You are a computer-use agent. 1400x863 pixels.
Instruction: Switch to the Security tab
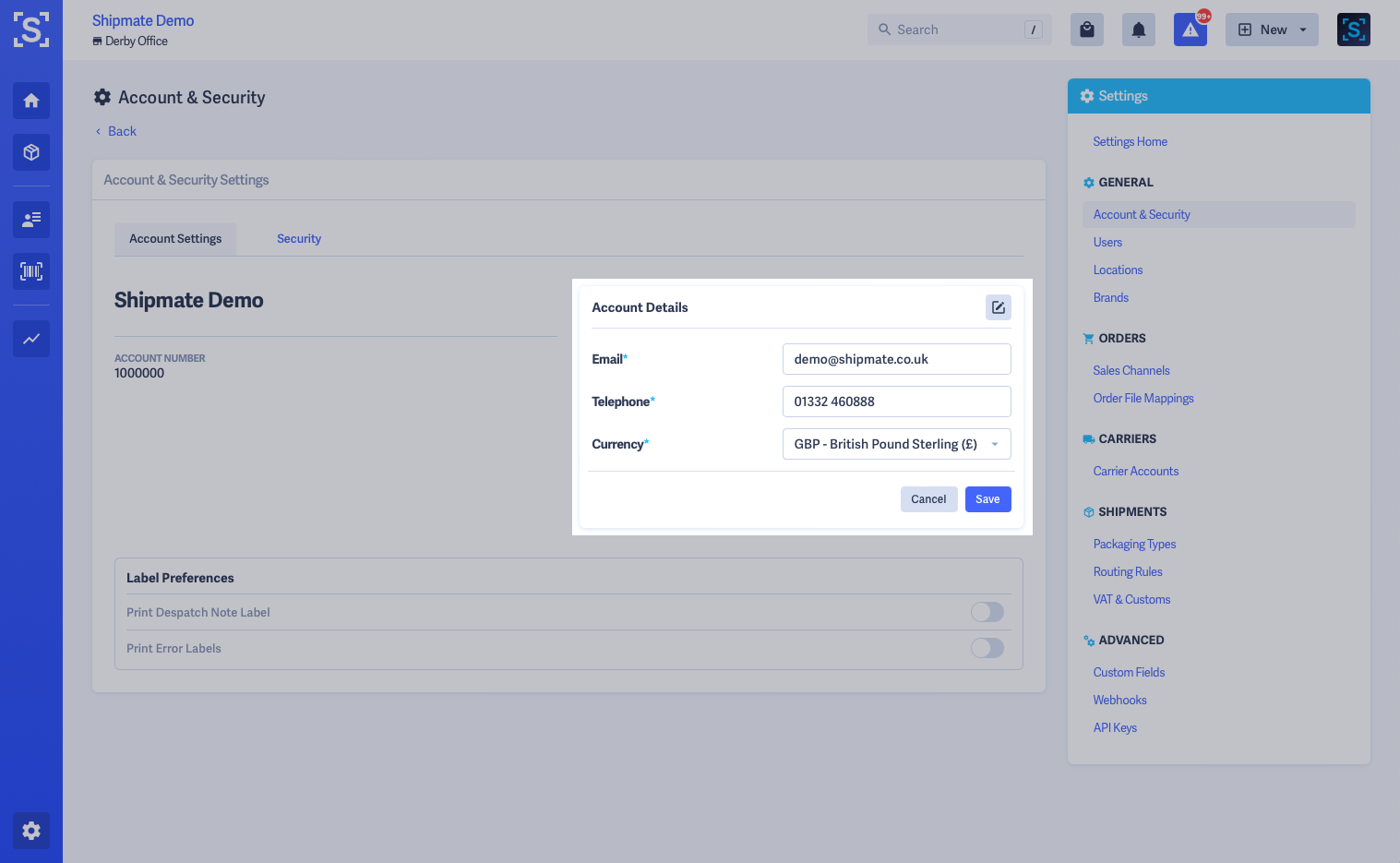pos(299,239)
